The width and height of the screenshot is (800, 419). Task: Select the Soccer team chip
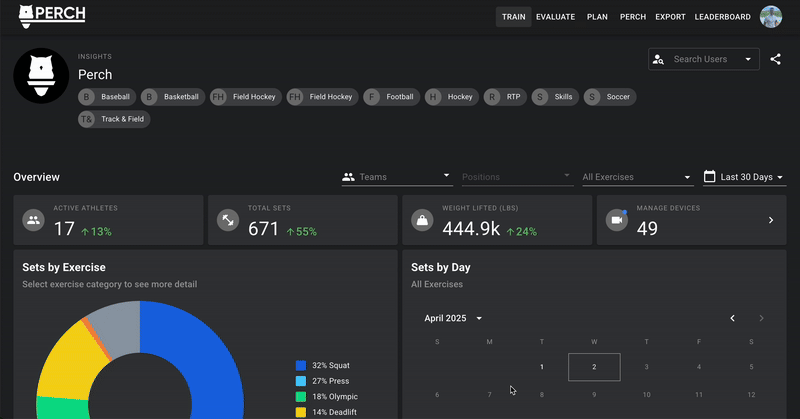point(610,97)
